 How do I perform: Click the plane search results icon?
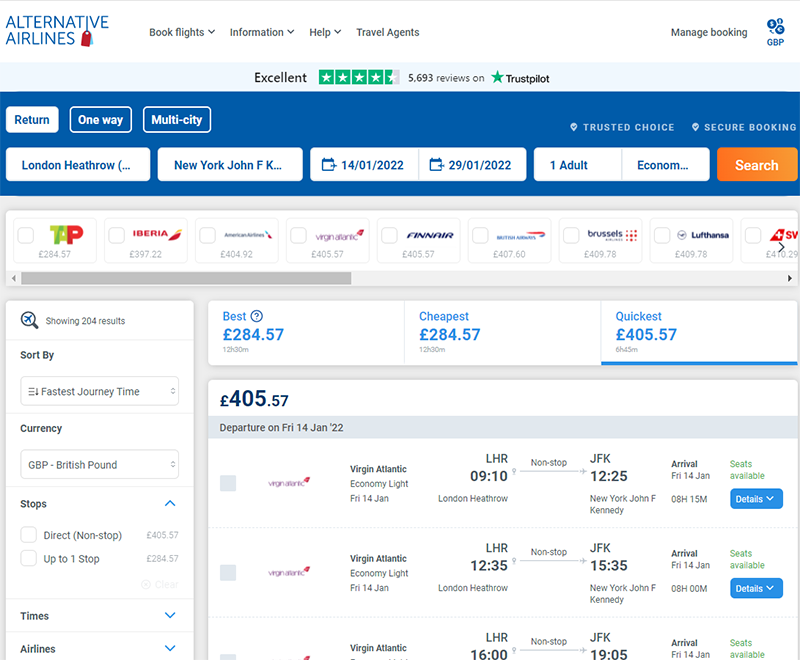(x=29, y=320)
